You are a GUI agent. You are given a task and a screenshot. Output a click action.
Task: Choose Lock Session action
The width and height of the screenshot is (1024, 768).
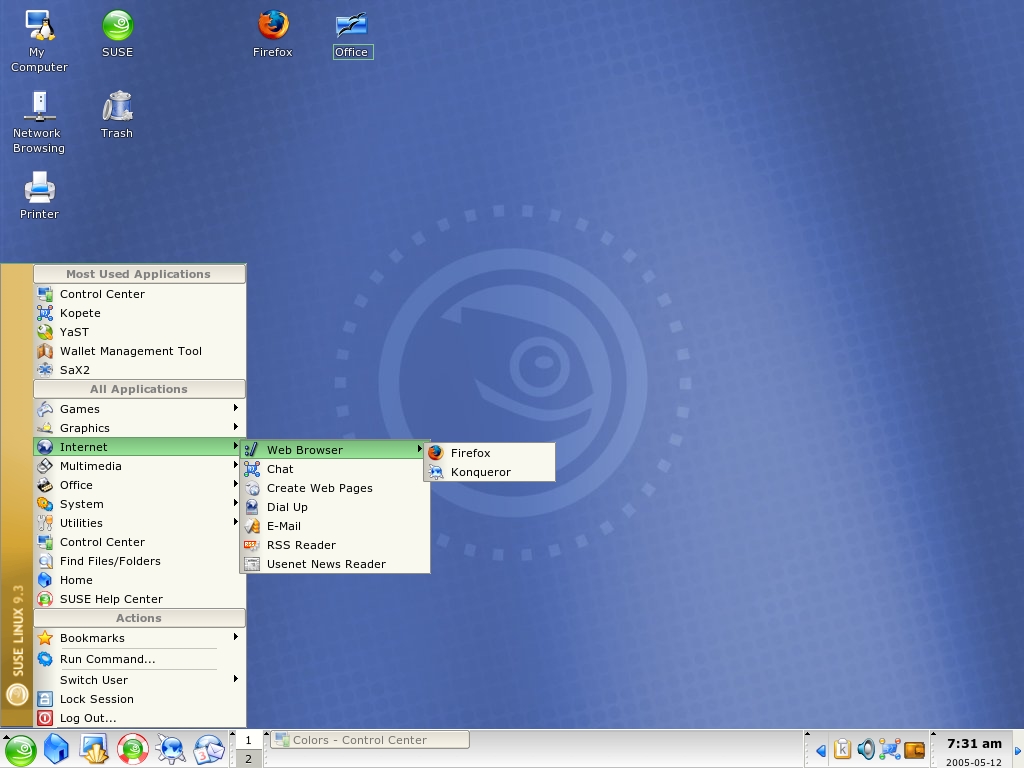pyautogui.click(x=139, y=699)
